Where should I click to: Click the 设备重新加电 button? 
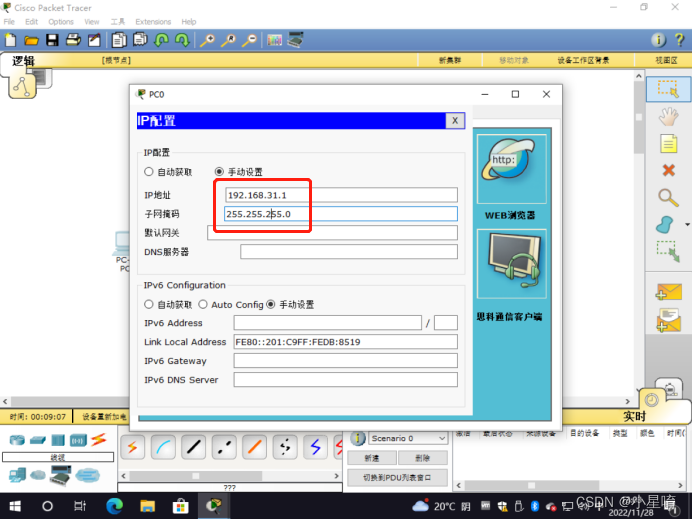(104, 417)
